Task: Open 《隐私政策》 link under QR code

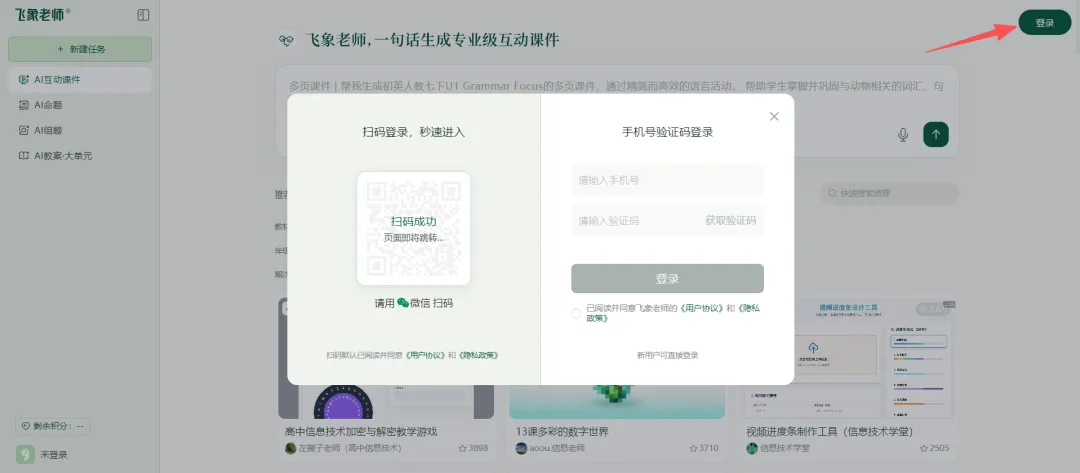Action: pos(478,355)
